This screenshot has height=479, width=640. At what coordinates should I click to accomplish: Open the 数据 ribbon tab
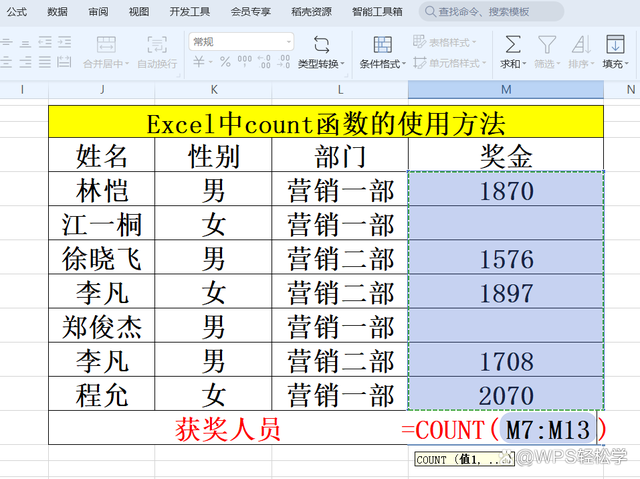tap(58, 12)
